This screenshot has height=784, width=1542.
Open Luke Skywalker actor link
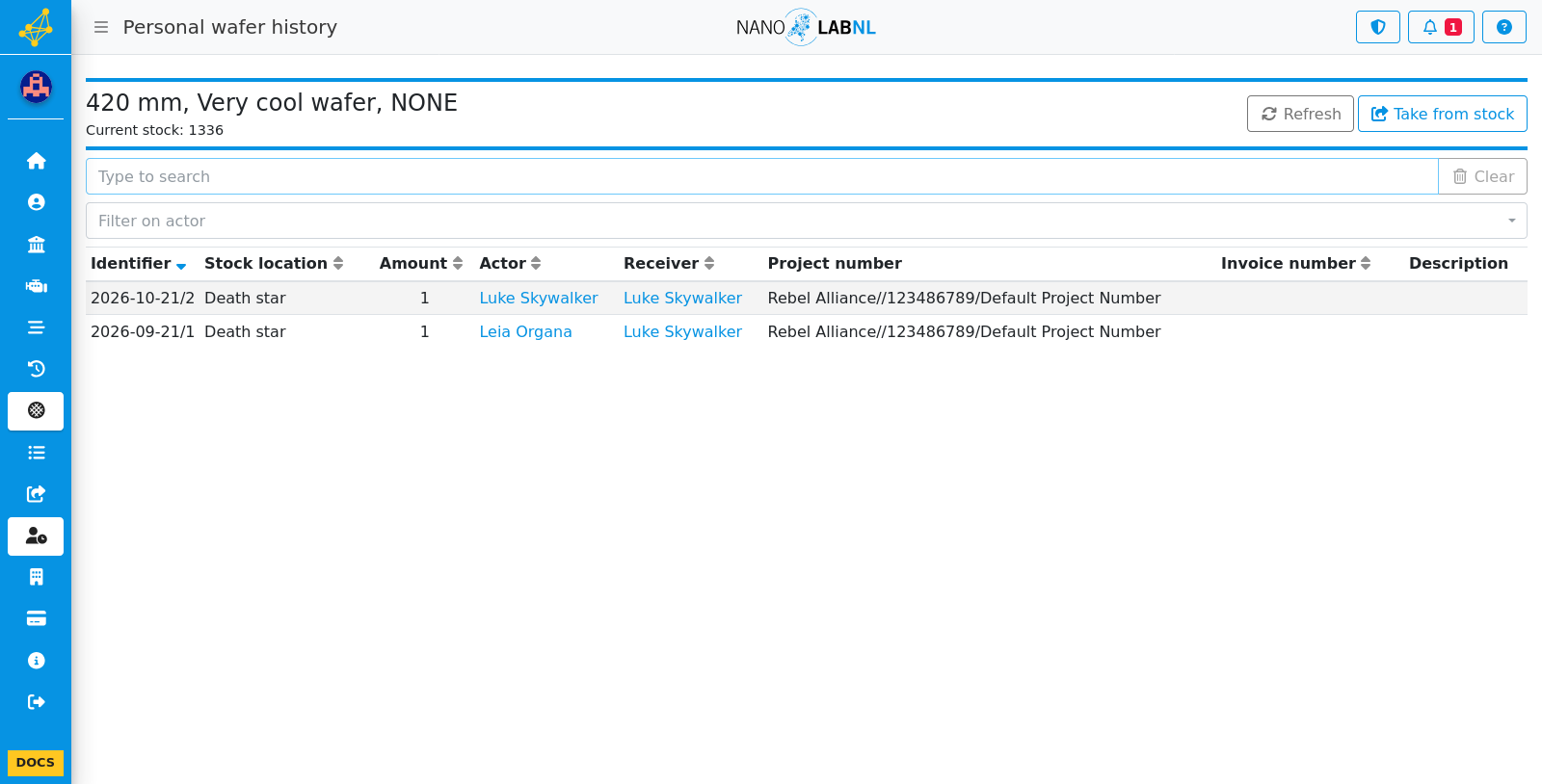(x=539, y=299)
